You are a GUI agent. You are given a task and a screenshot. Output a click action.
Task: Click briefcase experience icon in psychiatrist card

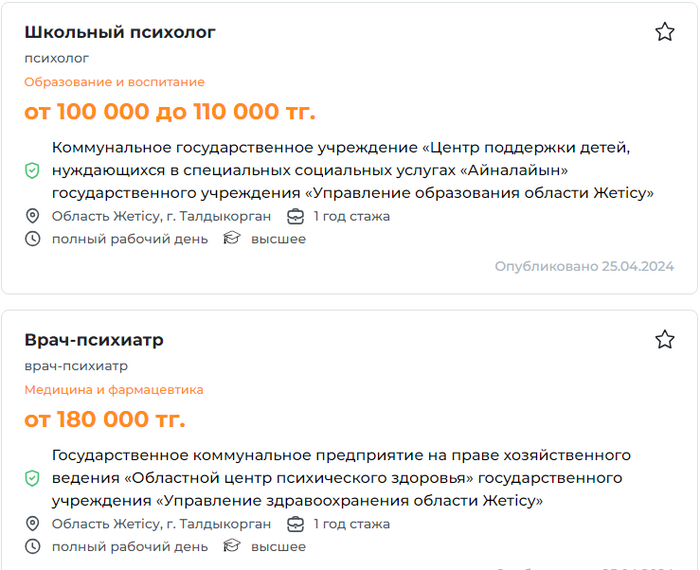pyautogui.click(x=295, y=524)
